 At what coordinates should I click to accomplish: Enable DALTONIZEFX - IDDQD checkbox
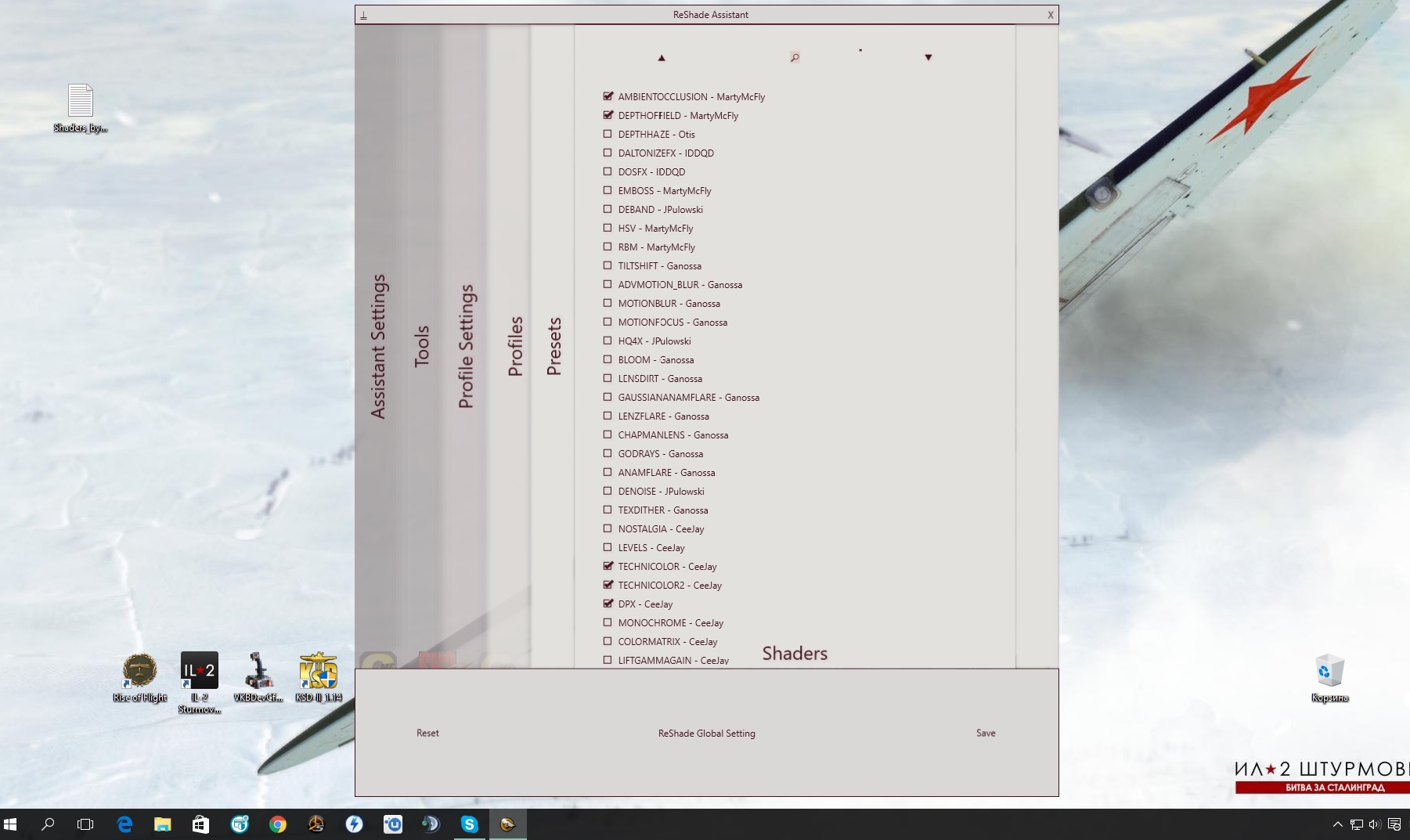pyautogui.click(x=608, y=153)
